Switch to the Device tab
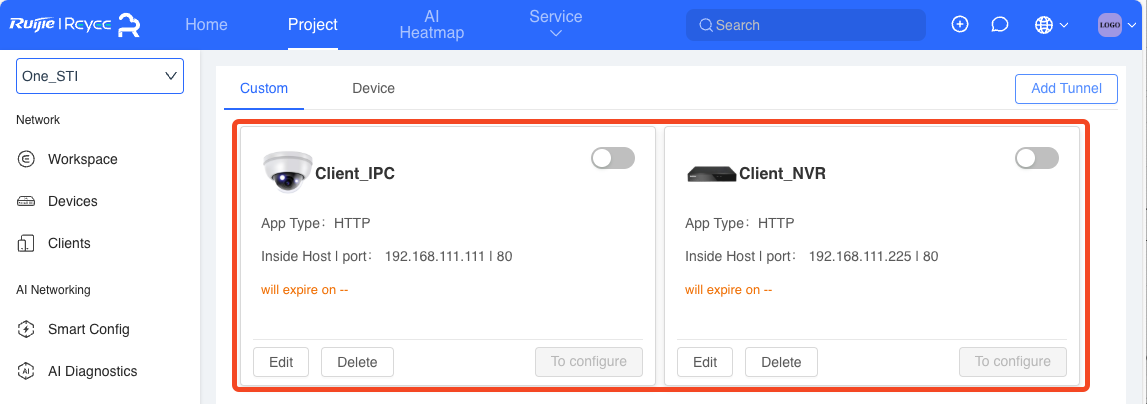 tap(373, 89)
